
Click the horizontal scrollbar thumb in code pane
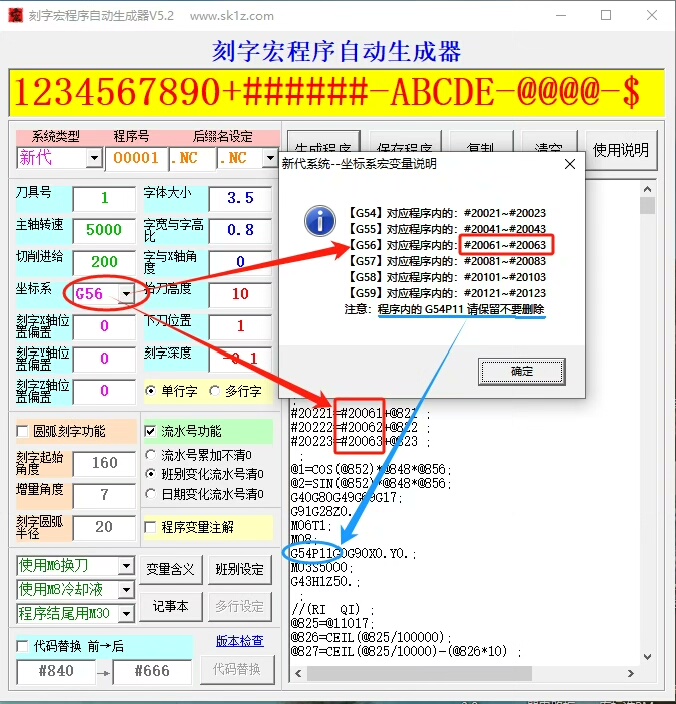point(419,673)
